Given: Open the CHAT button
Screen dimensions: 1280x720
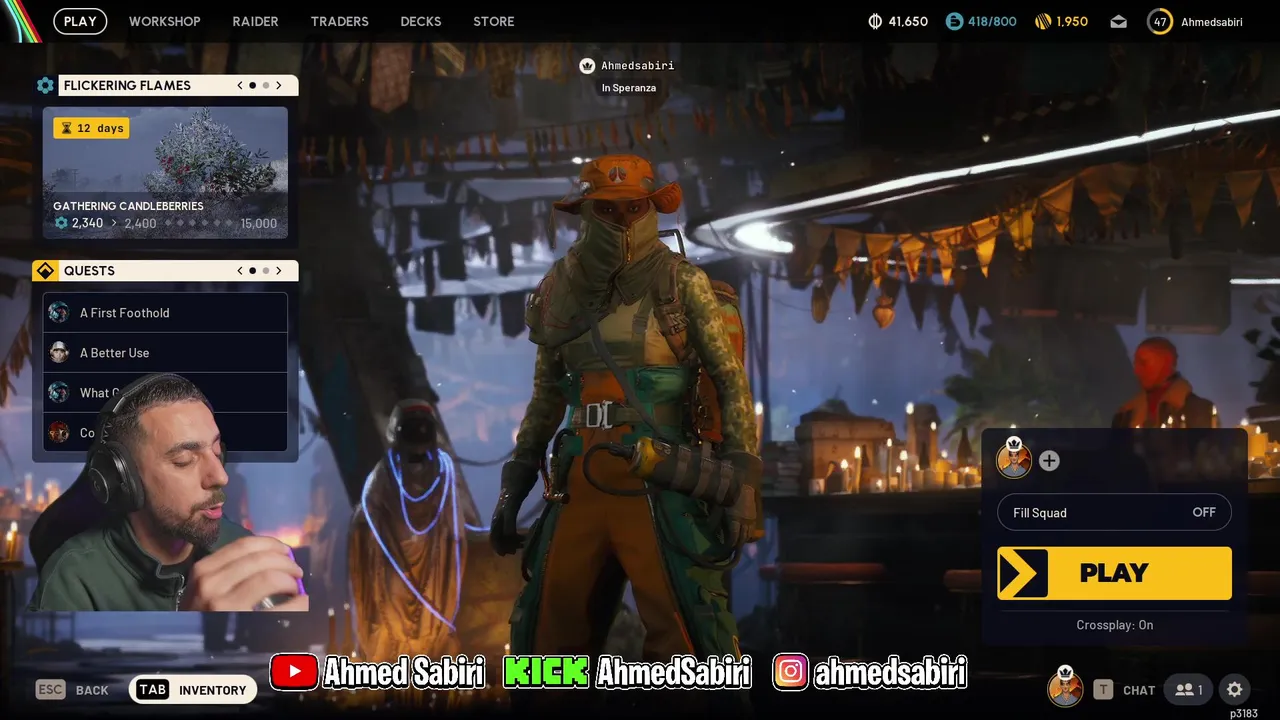Looking at the screenshot, I should tap(1125, 690).
